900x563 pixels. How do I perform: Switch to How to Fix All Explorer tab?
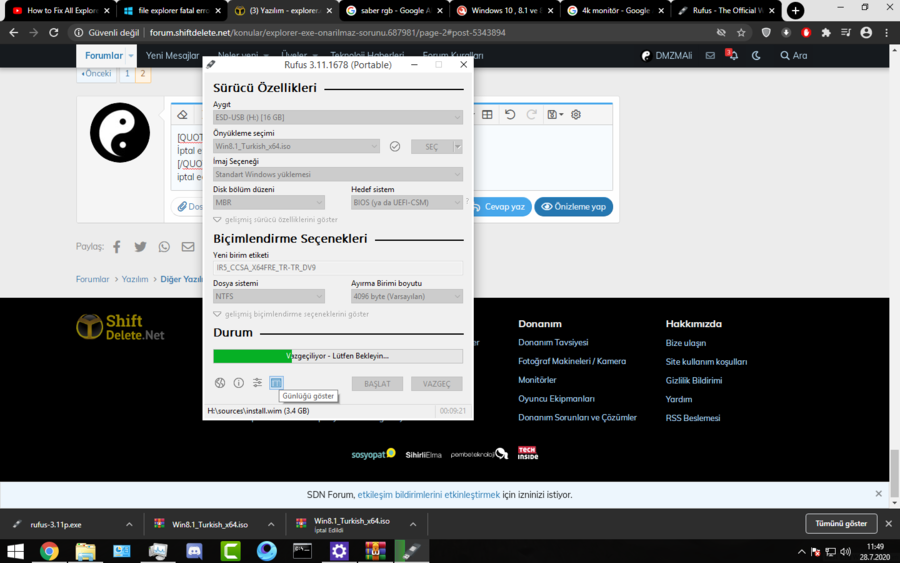[60, 10]
